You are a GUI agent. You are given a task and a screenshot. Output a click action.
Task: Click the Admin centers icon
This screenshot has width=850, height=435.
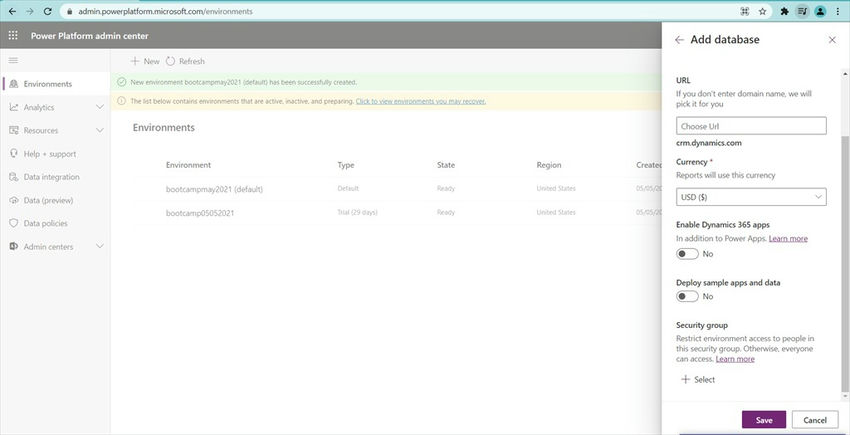coord(14,247)
